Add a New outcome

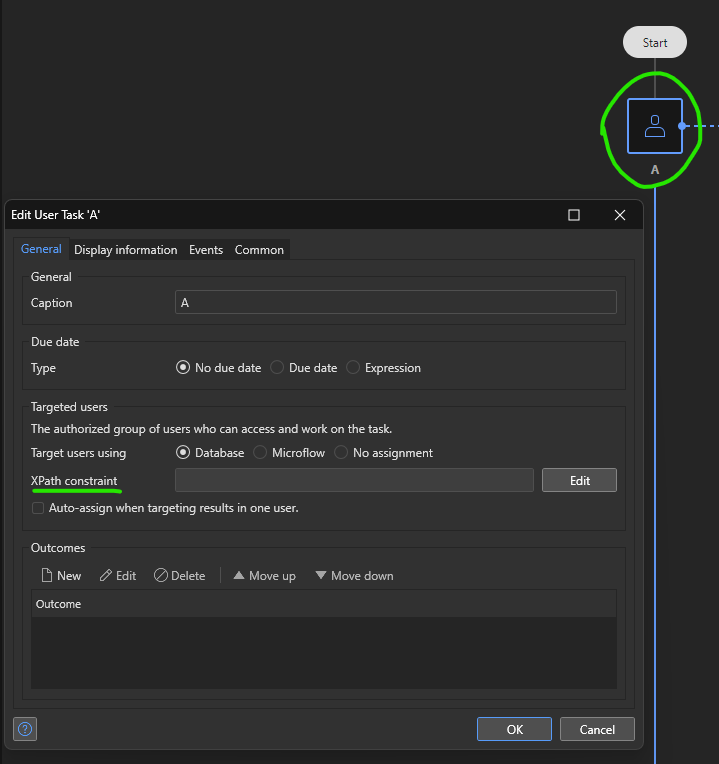point(61,575)
